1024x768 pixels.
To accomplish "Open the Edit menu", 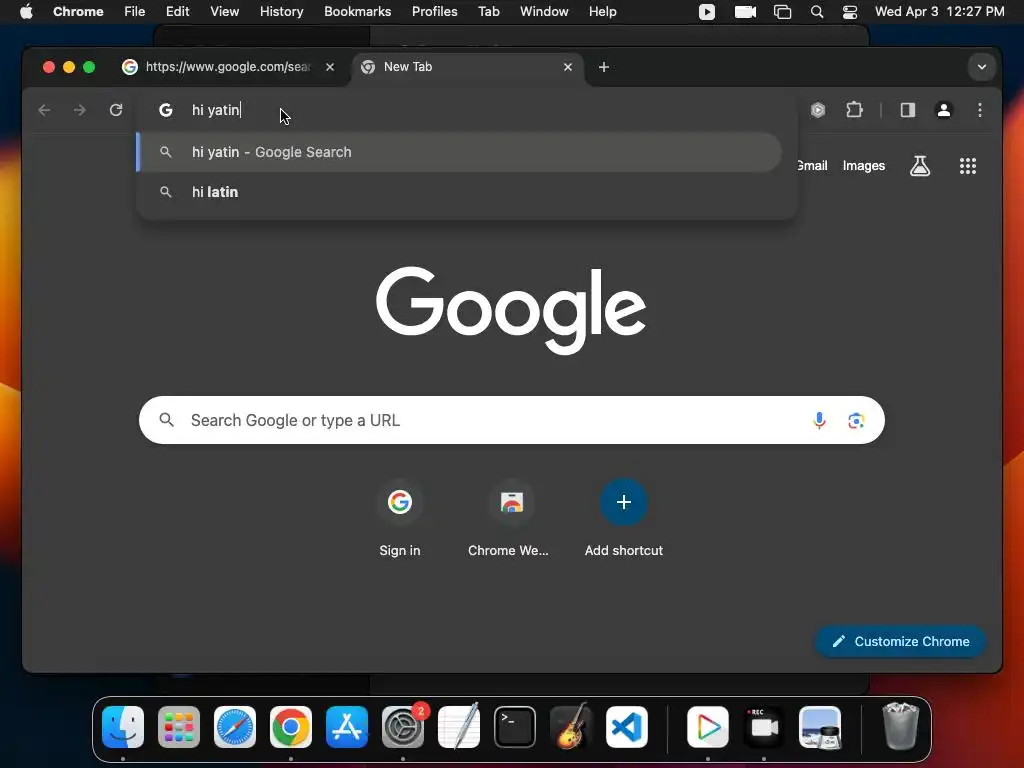I will [x=178, y=12].
